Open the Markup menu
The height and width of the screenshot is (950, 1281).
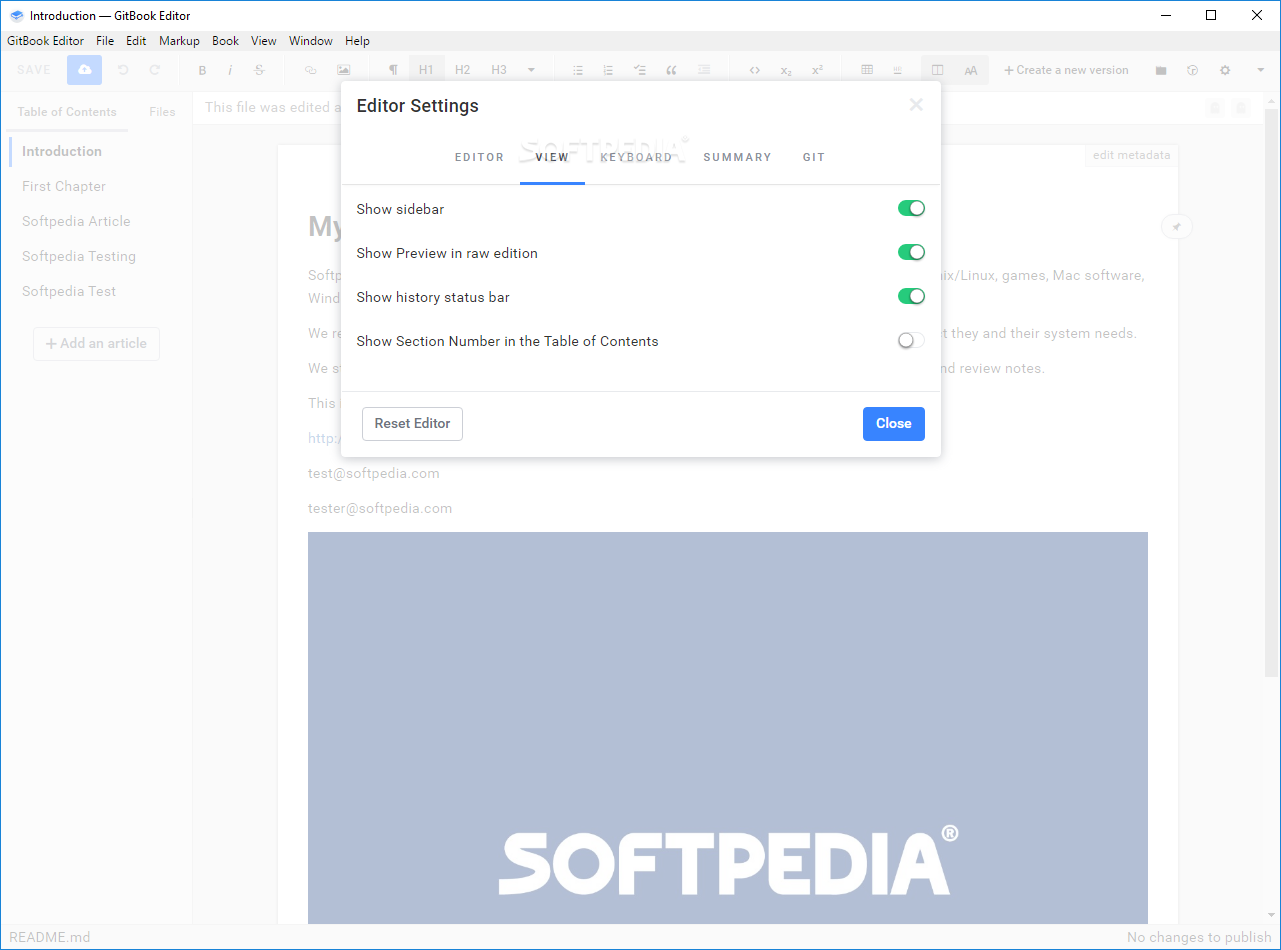tap(179, 41)
